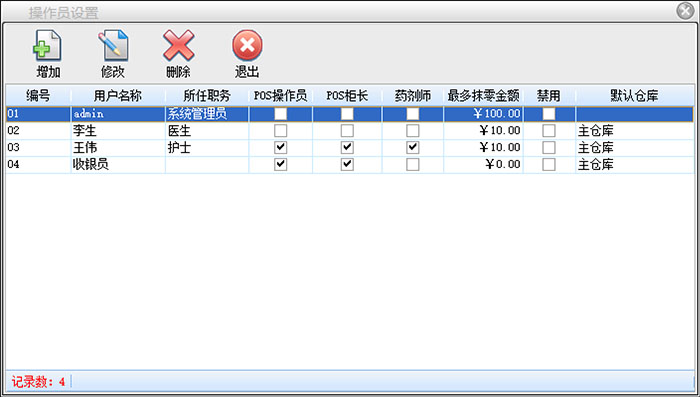Click the ￥10.00 amount in 李生 row
Screen dimensions: 700x397
click(x=483, y=130)
